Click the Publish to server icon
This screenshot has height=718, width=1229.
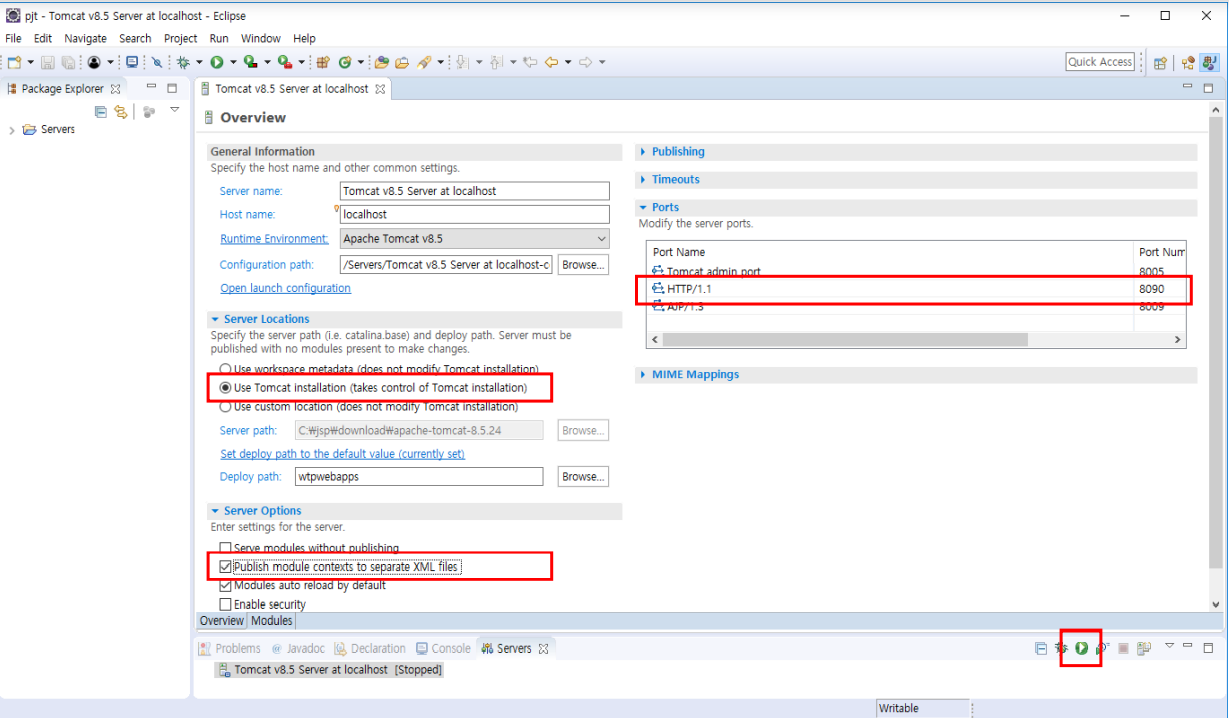click(x=1144, y=648)
